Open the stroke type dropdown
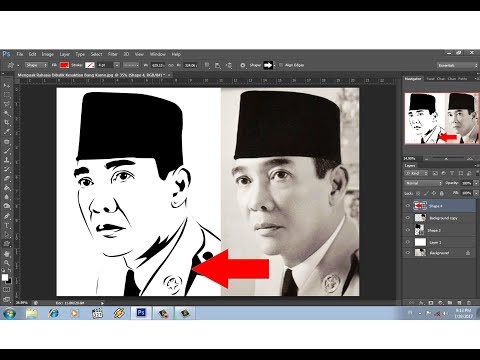Viewport: 480px width, 360px height. pos(131,65)
